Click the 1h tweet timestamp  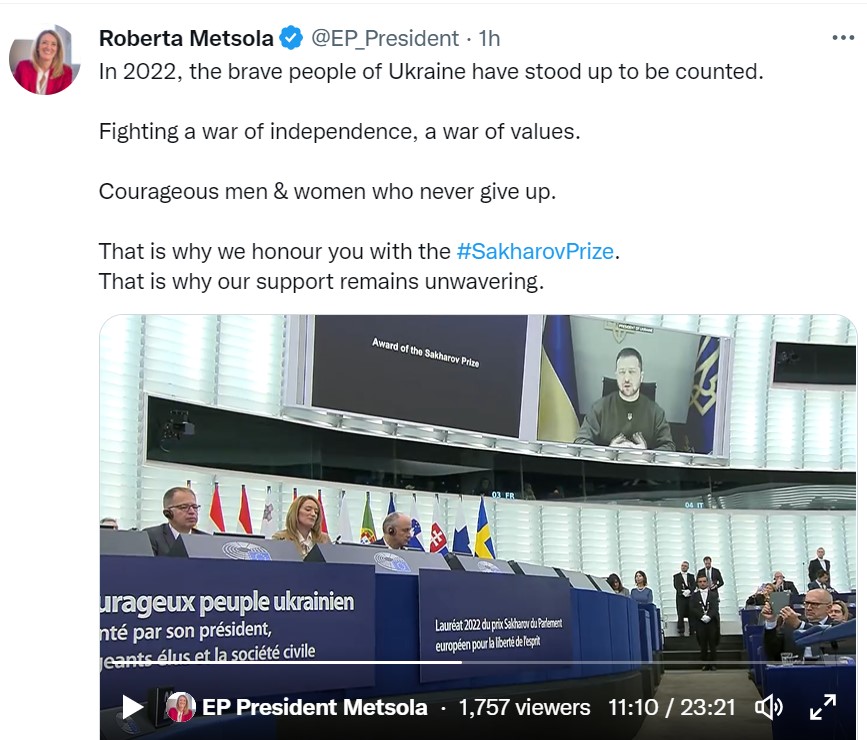tap(489, 38)
